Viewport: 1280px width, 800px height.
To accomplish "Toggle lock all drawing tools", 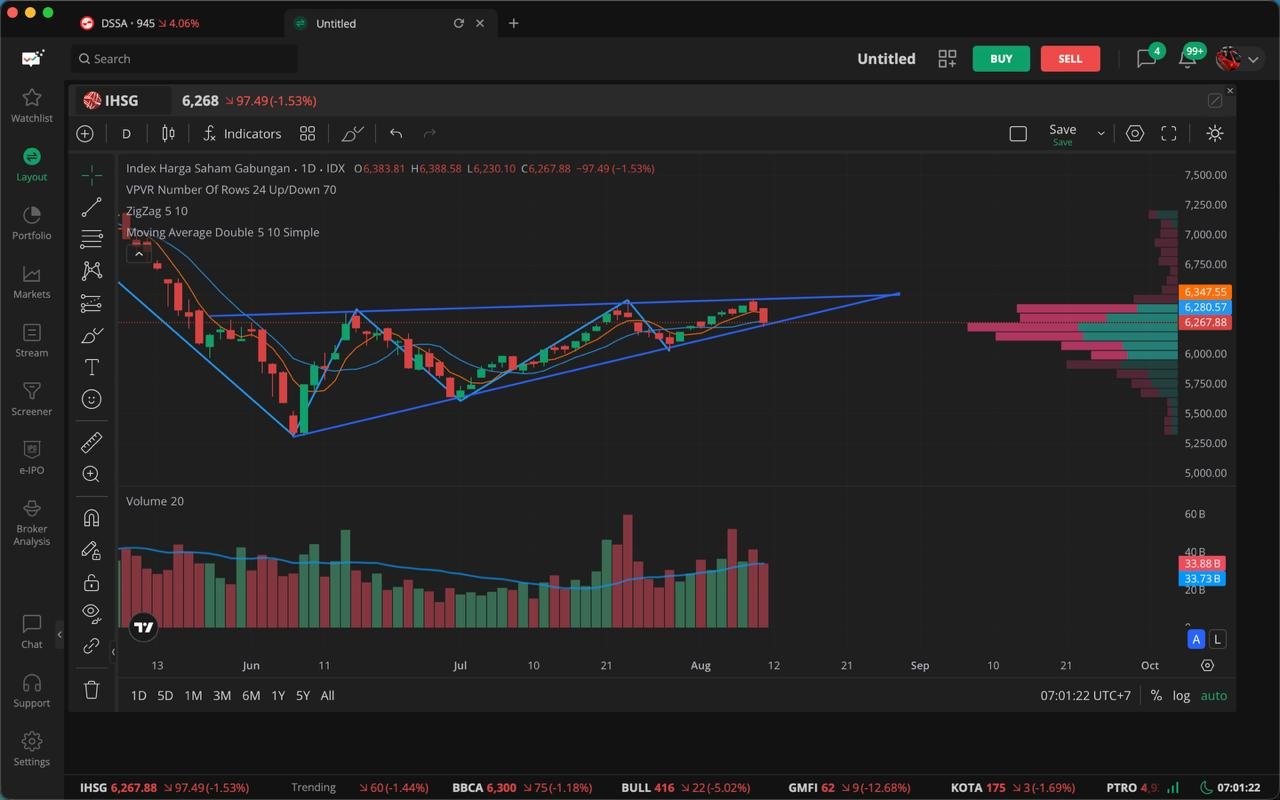I will tap(91, 582).
